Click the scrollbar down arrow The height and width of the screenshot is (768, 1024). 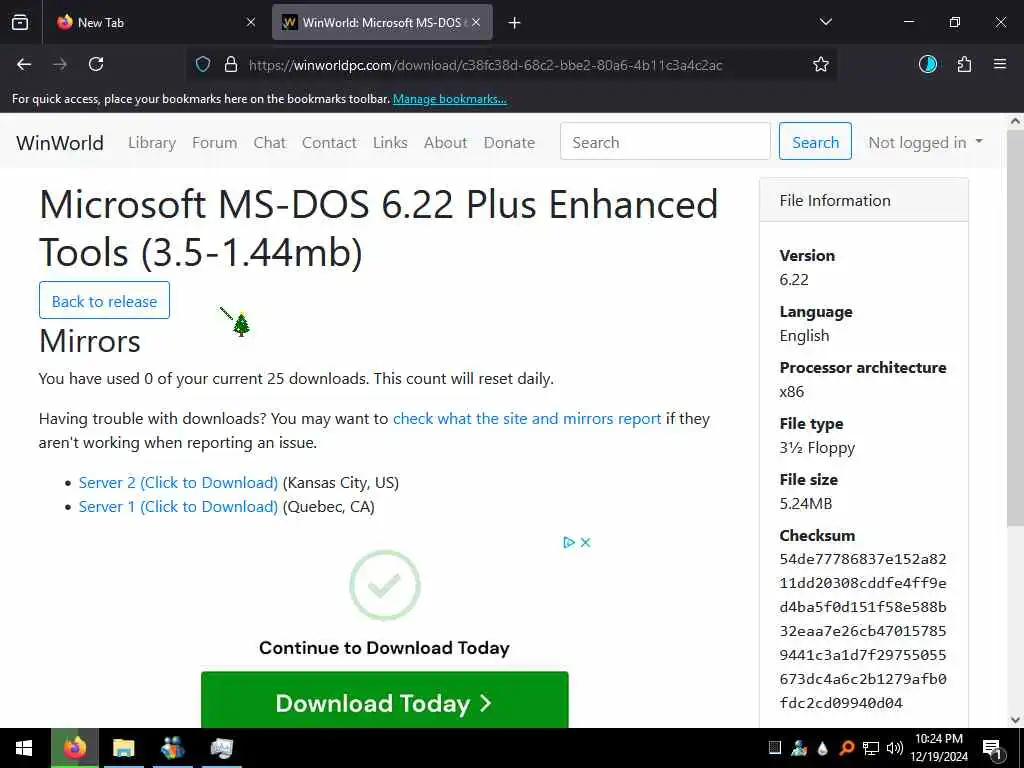[1016, 720]
